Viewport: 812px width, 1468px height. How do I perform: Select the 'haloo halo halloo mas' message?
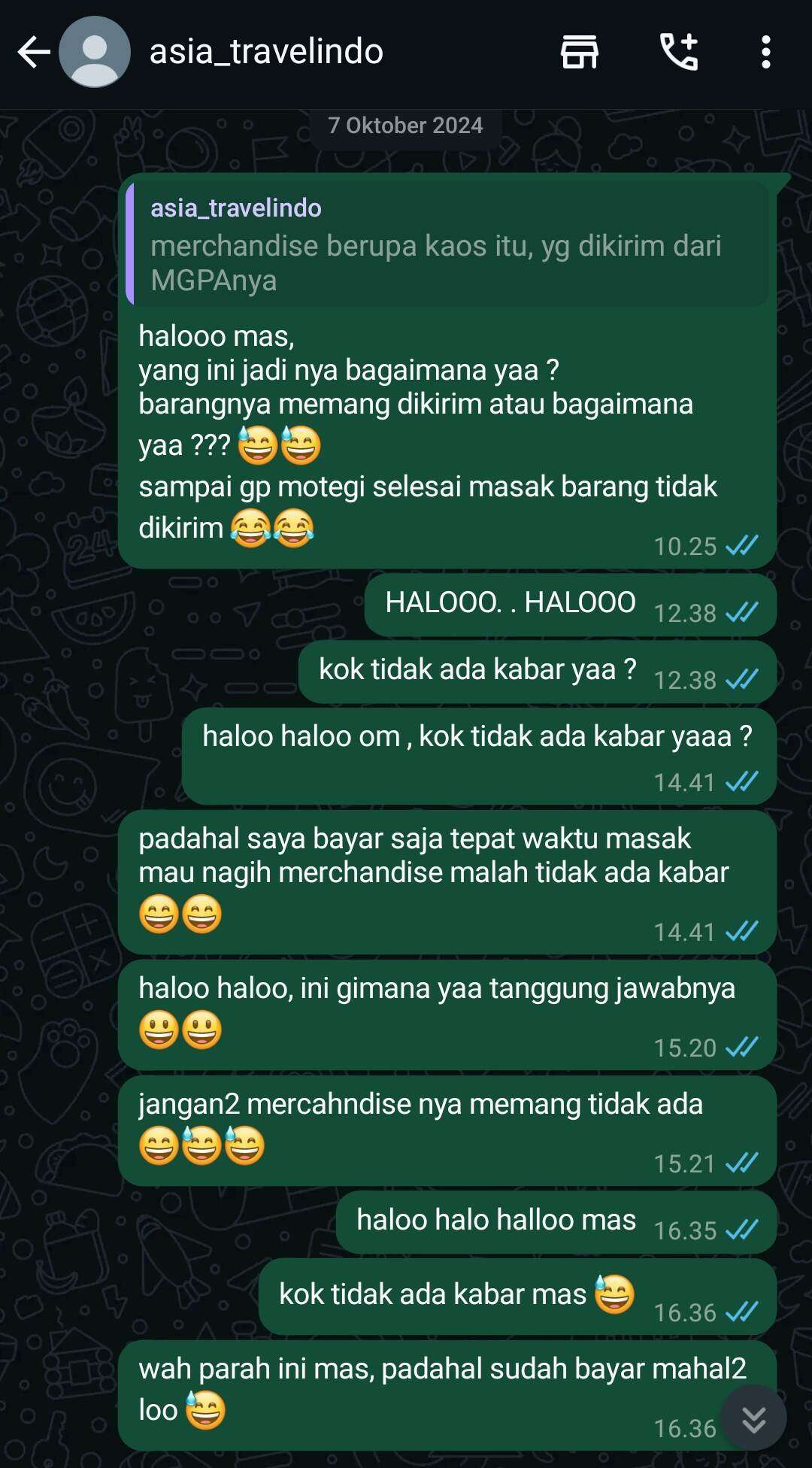click(x=556, y=1222)
